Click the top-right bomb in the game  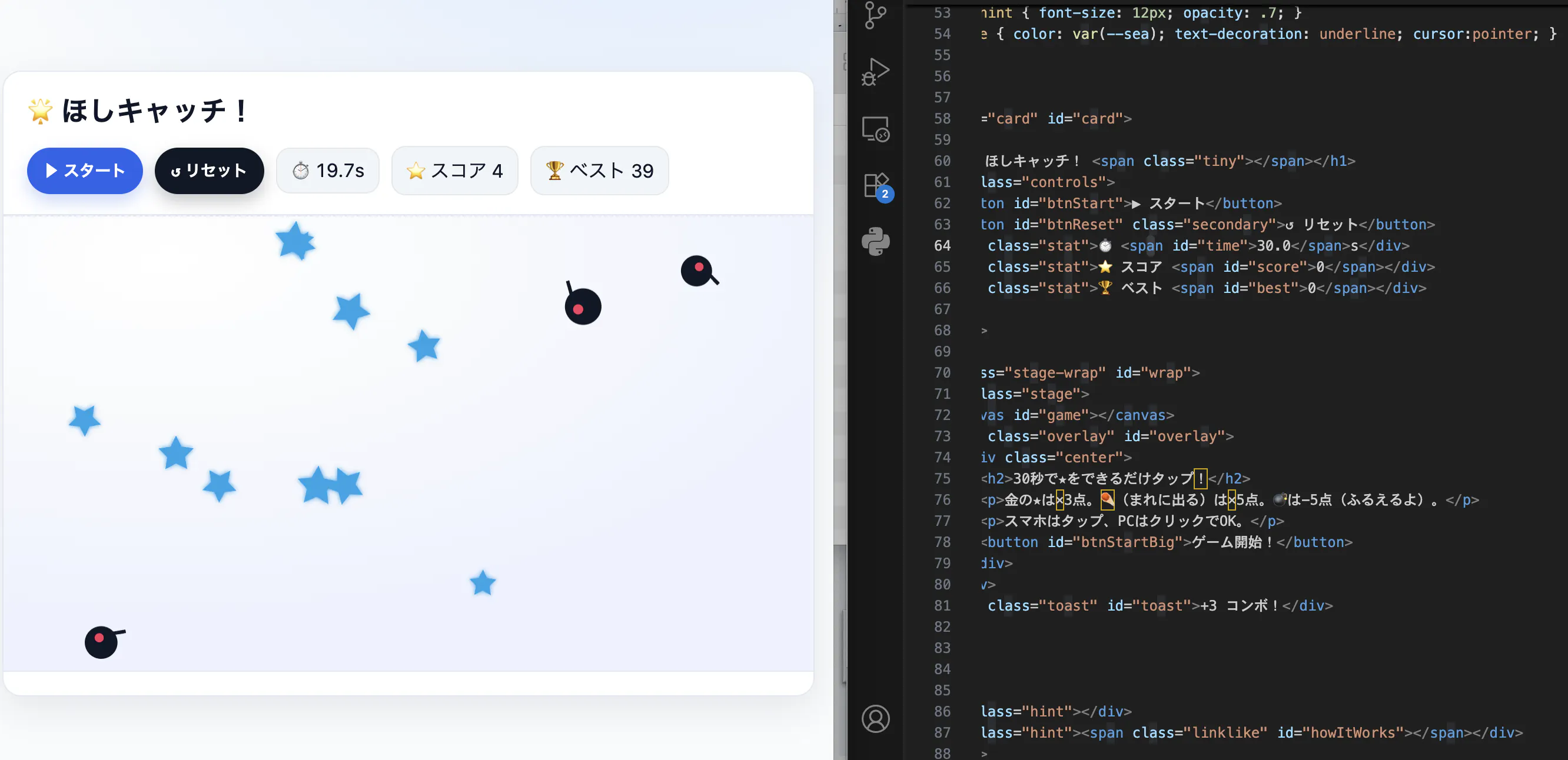coord(697,271)
